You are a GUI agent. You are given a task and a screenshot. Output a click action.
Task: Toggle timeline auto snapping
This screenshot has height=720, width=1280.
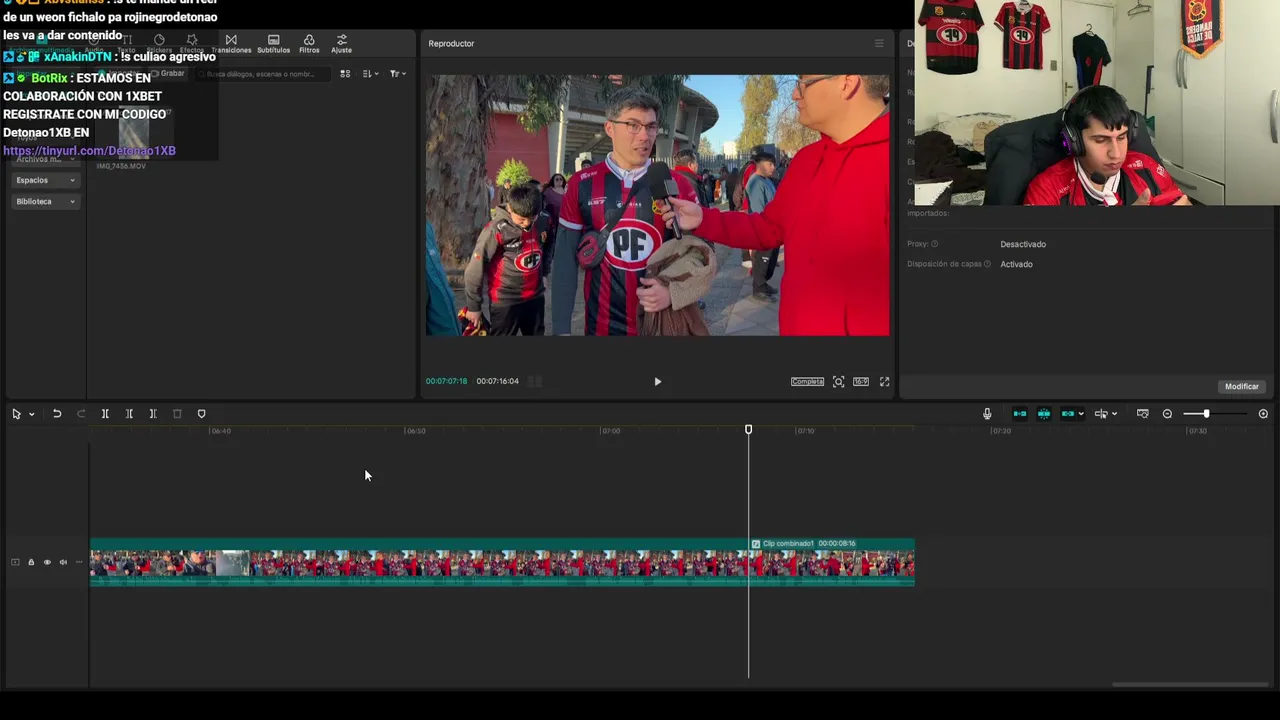[x=1044, y=414]
